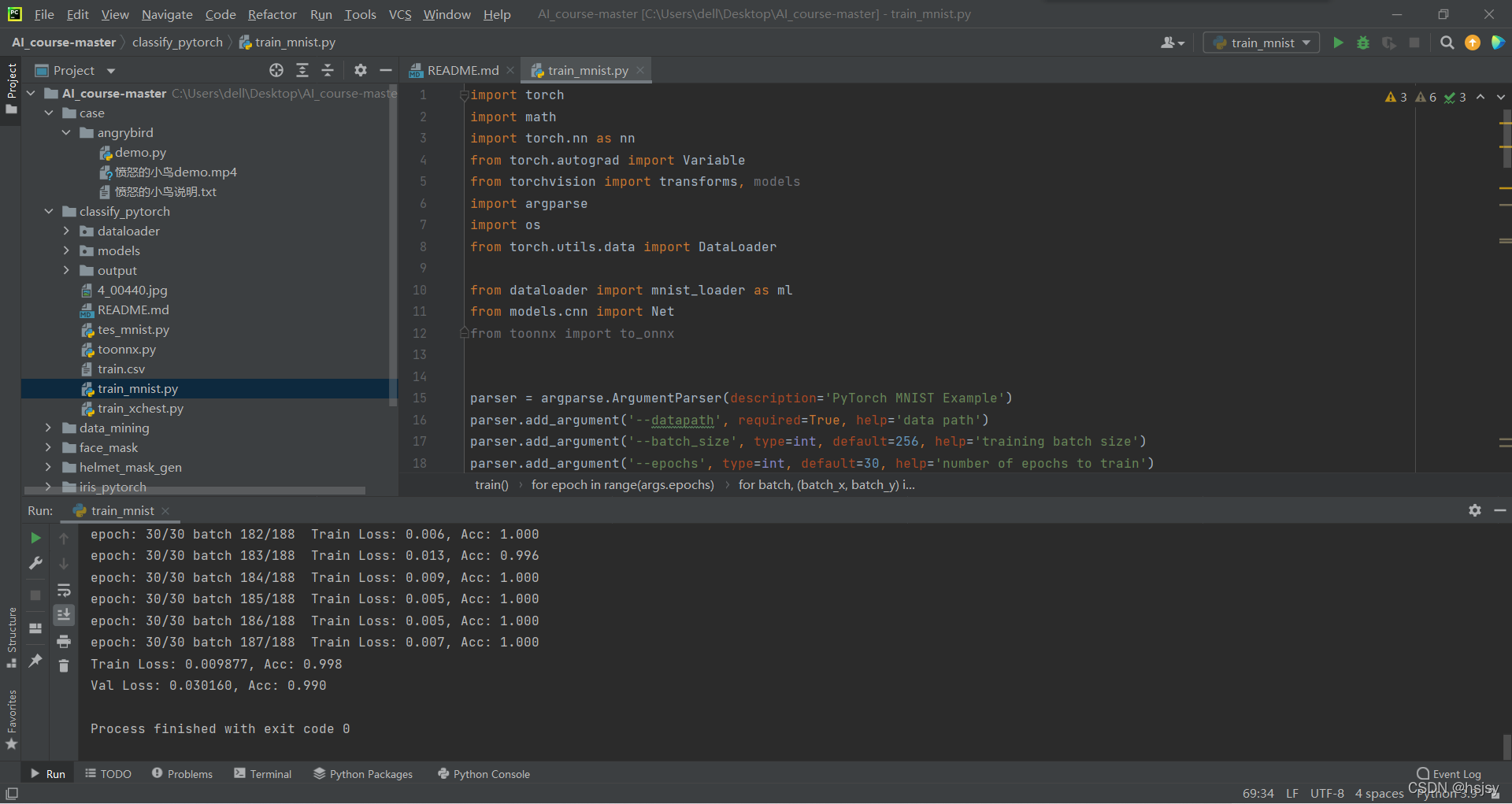Open the Refactor menu

(x=272, y=14)
